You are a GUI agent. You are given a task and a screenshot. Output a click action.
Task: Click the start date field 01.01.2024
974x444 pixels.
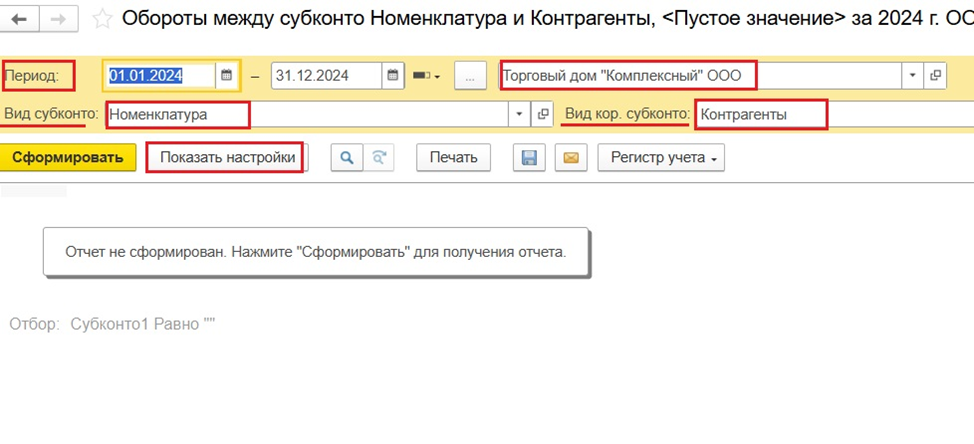161,76
